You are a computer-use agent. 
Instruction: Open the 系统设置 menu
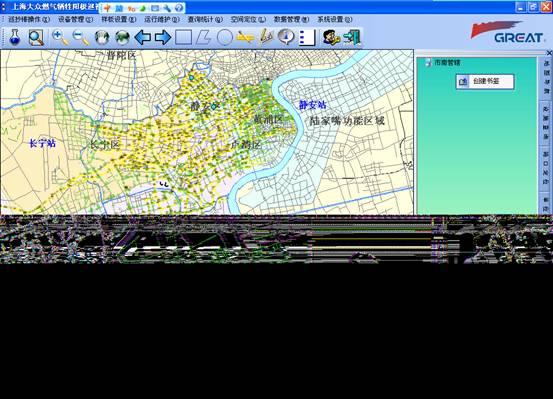pyautogui.click(x=334, y=19)
